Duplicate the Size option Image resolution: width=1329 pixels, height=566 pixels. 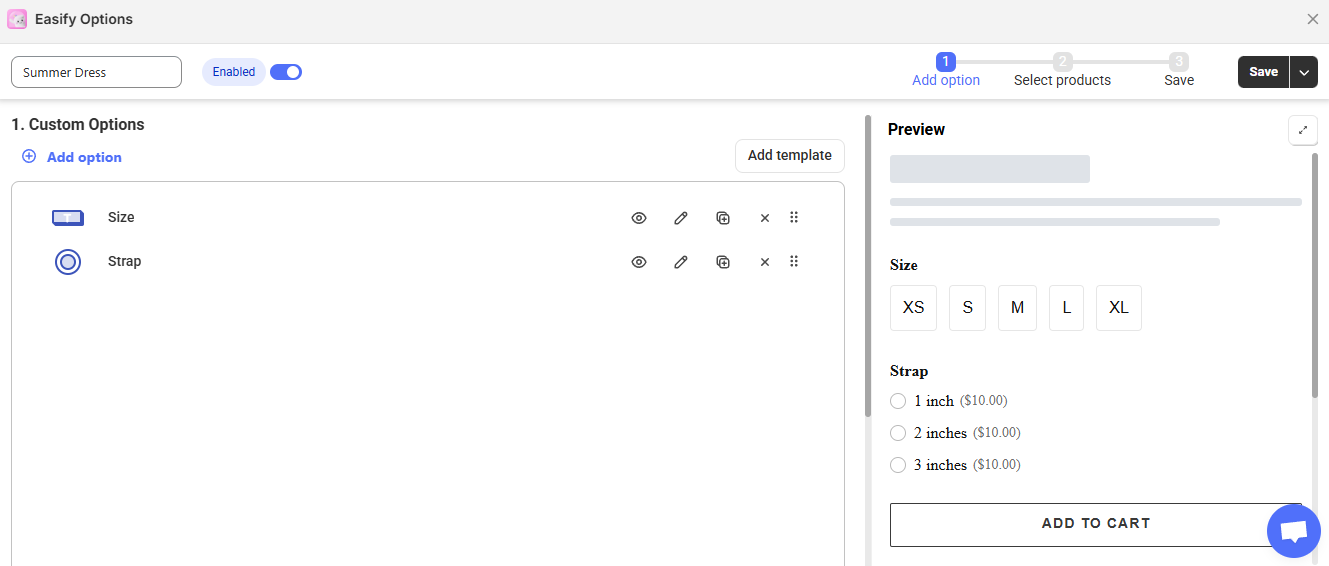pyautogui.click(x=723, y=218)
